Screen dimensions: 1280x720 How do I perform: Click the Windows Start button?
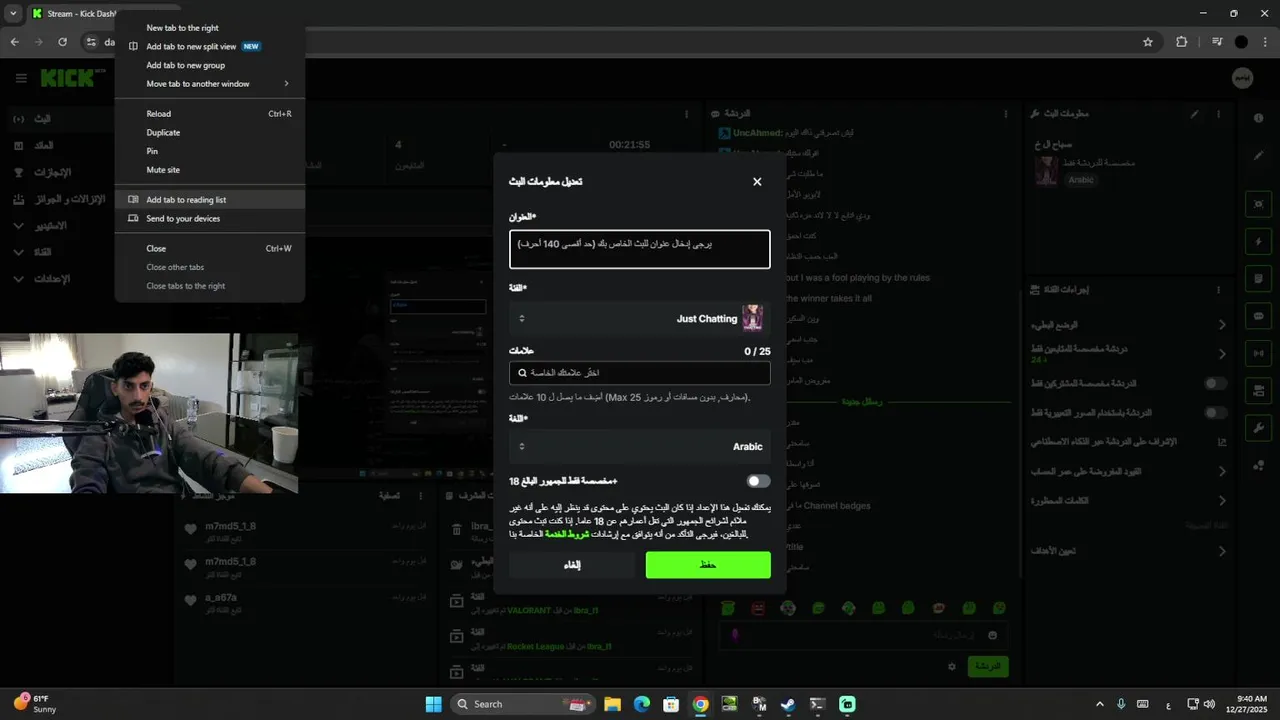pyautogui.click(x=433, y=704)
